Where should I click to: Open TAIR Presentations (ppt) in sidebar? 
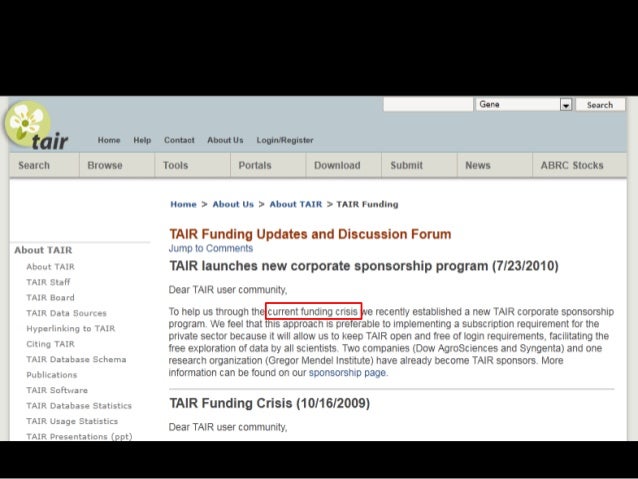pos(79,436)
